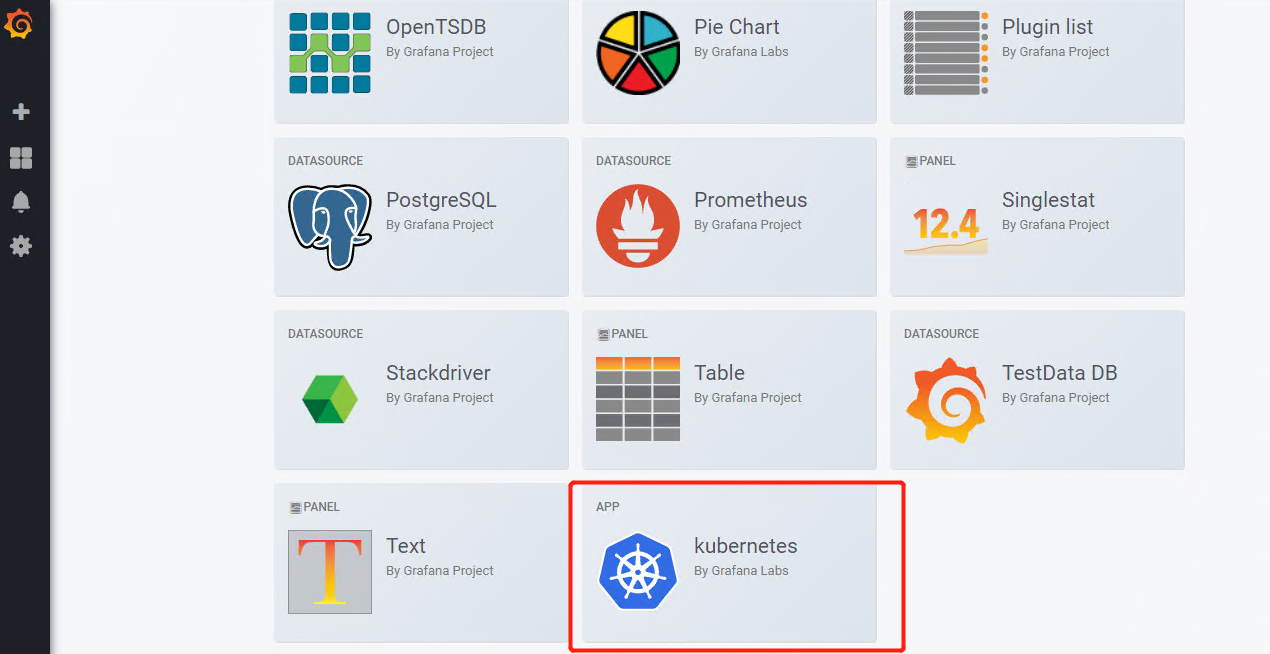Viewport: 1270px width, 654px height.
Task: Open the Plugin list panel title
Action: click(1047, 27)
